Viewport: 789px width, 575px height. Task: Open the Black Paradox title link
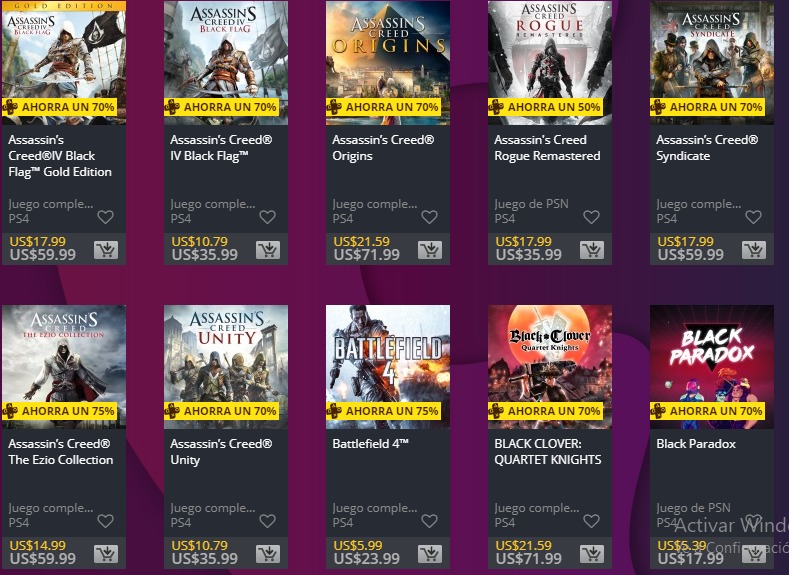click(696, 444)
